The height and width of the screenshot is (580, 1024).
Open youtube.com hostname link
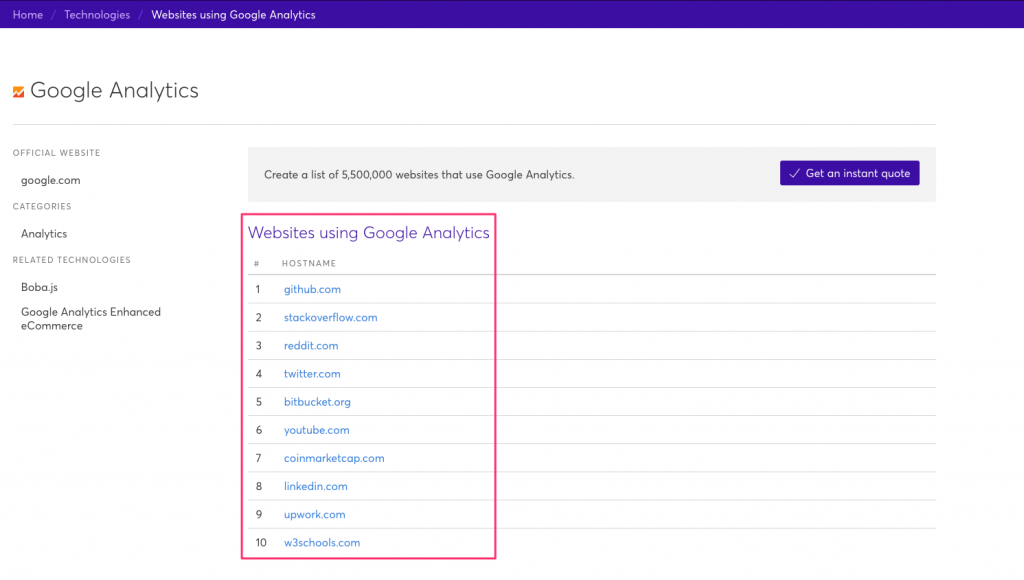316,430
